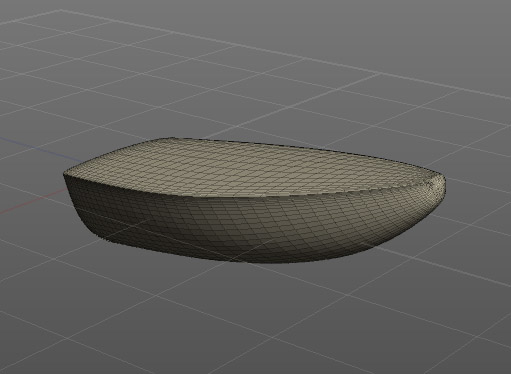Select the pointed left tip of the mesh
Image resolution: width=511 pixels, height=374 pixels.
tap(66, 175)
